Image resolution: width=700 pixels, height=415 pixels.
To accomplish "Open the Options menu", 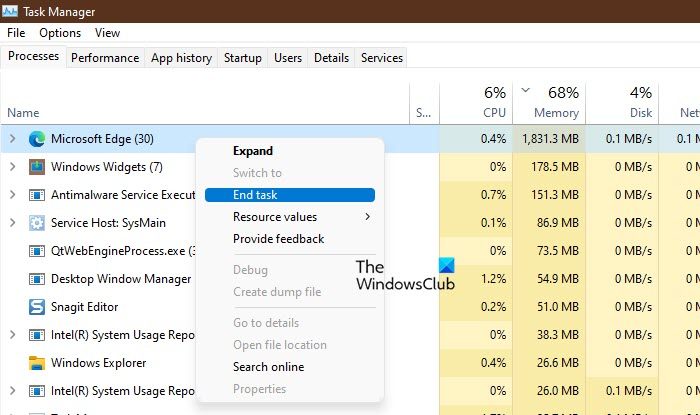I will tap(60, 33).
